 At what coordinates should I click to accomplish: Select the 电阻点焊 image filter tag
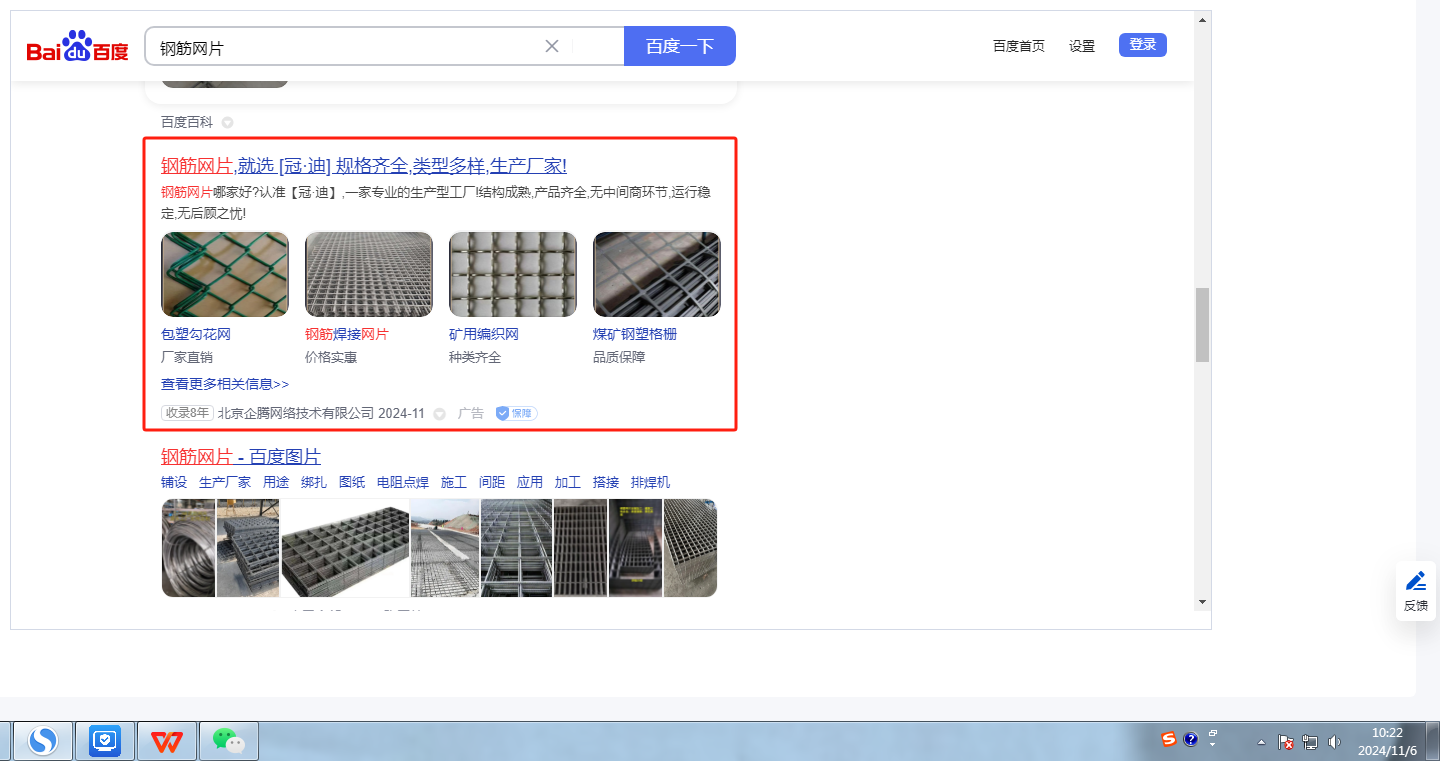(403, 482)
